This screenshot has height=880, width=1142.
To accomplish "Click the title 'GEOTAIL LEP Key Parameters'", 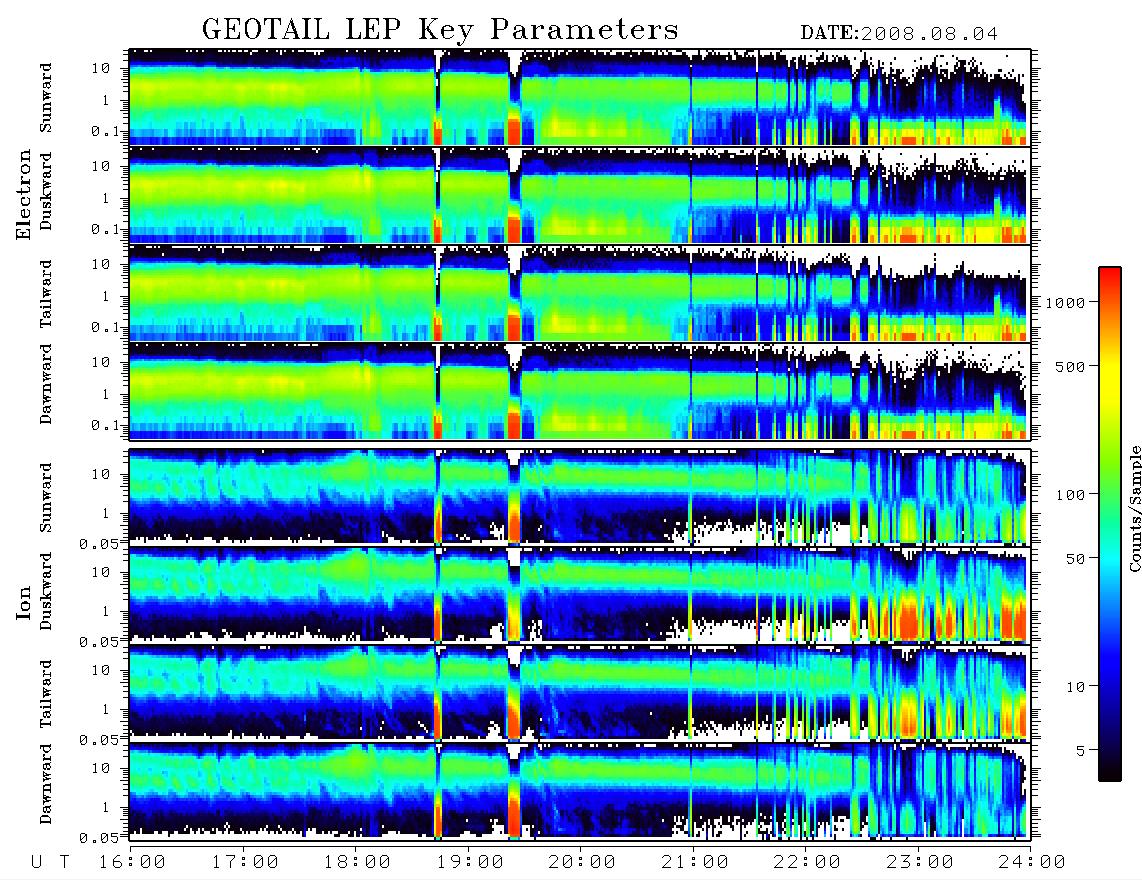I will point(440,30).
